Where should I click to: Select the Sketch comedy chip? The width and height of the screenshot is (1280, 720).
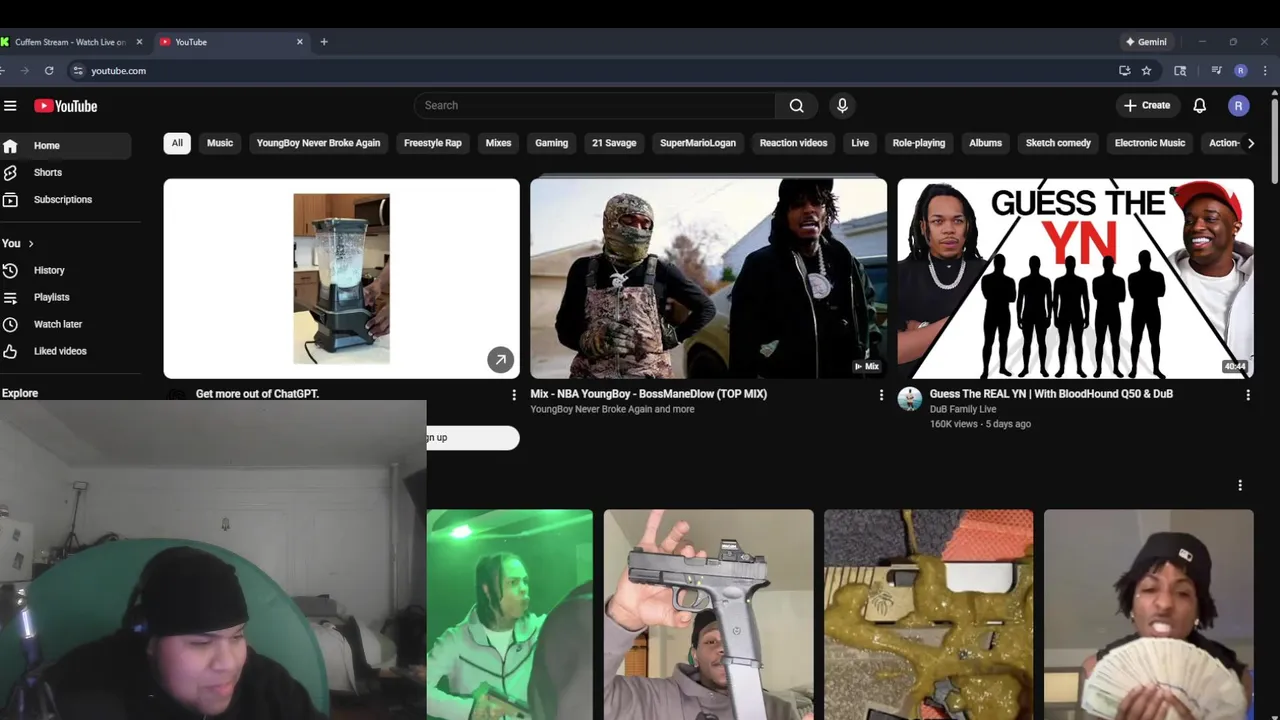click(1058, 143)
